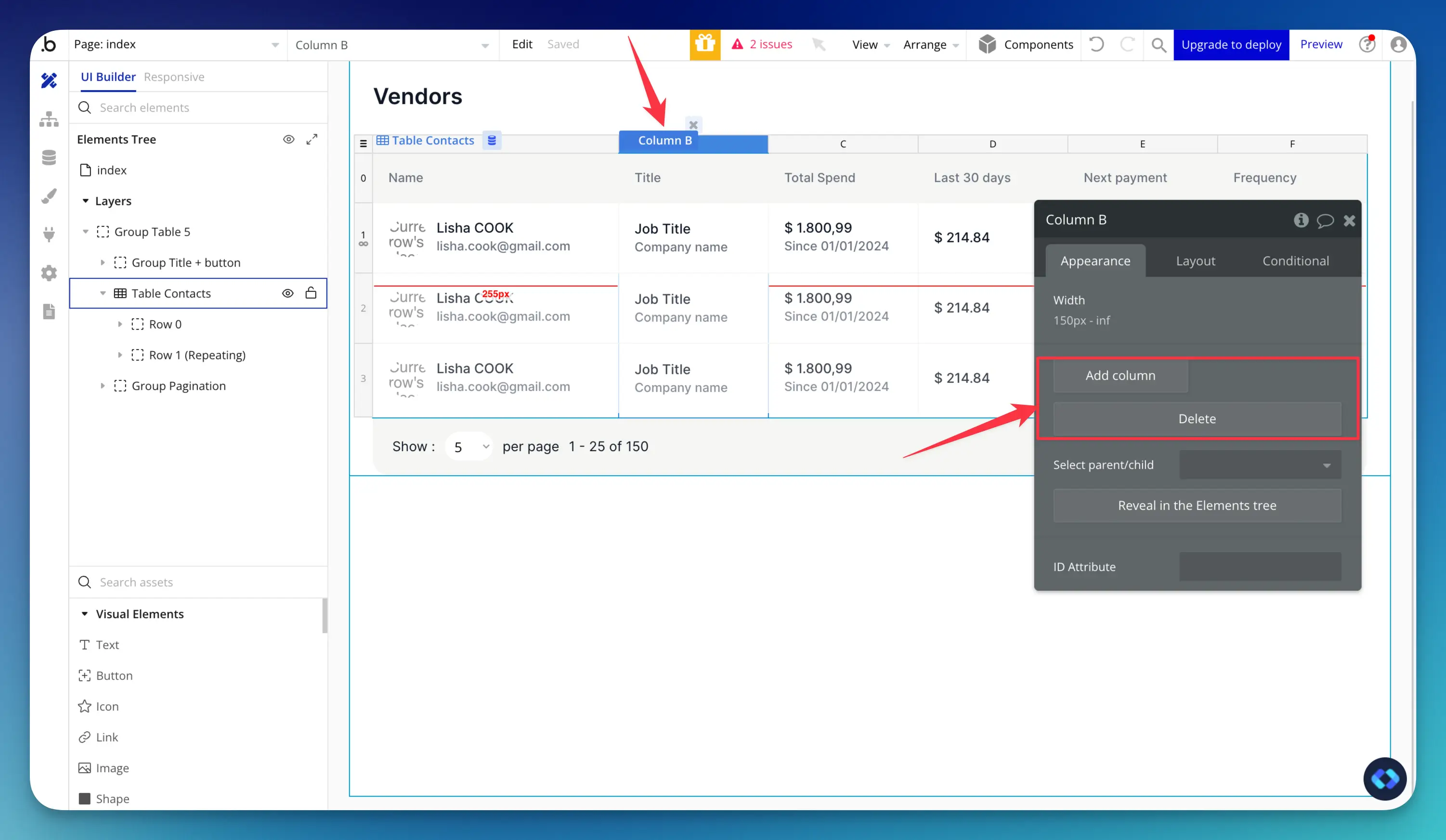This screenshot has height=840, width=1446.
Task: Open the Settings gear icon in sidebar
Action: [49, 272]
